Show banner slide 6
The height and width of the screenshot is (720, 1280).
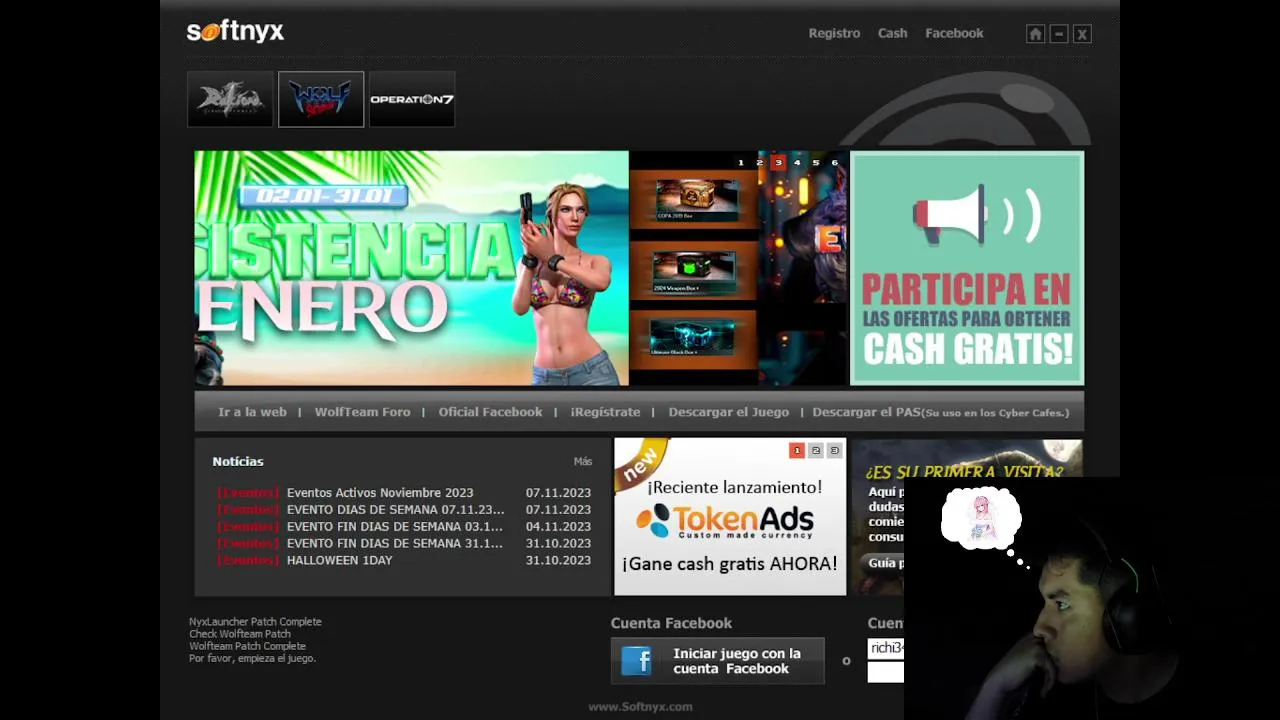(835, 162)
